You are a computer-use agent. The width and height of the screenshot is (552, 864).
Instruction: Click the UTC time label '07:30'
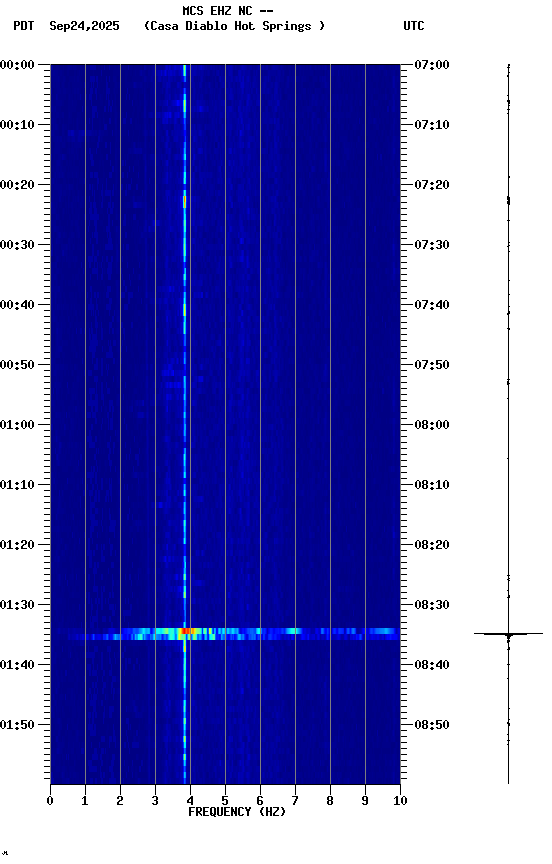pos(432,245)
